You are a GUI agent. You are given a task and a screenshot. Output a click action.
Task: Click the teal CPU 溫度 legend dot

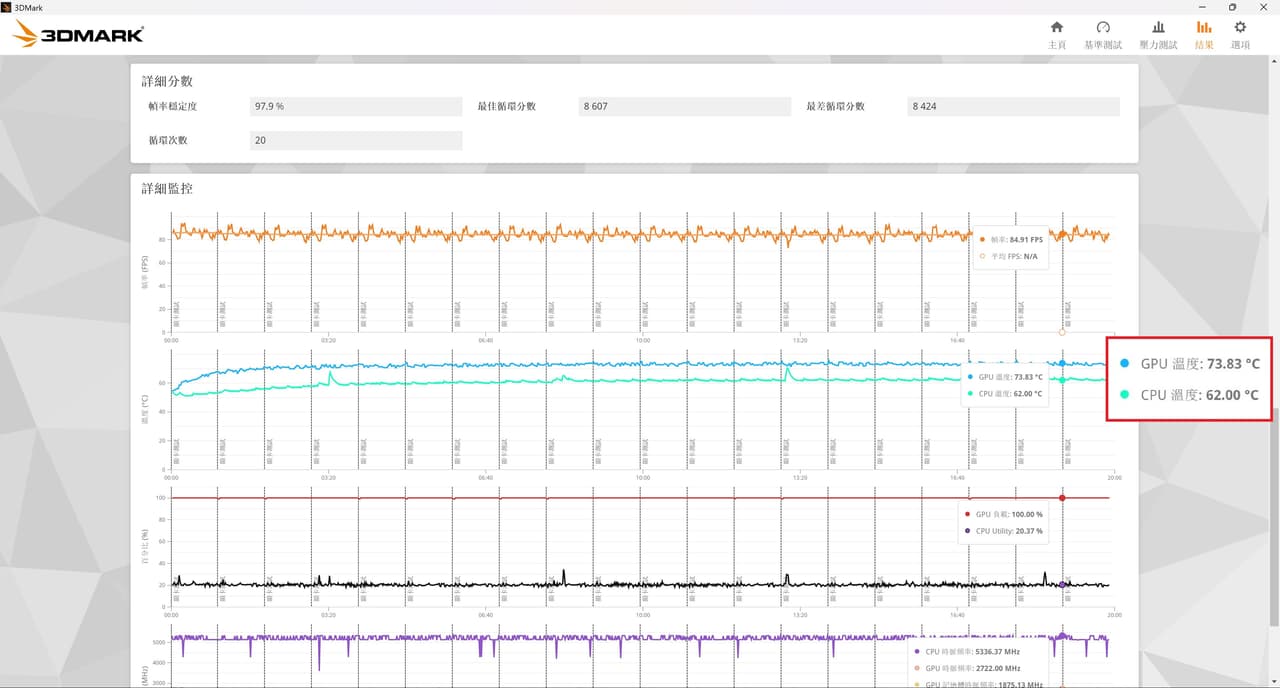pyautogui.click(x=969, y=393)
